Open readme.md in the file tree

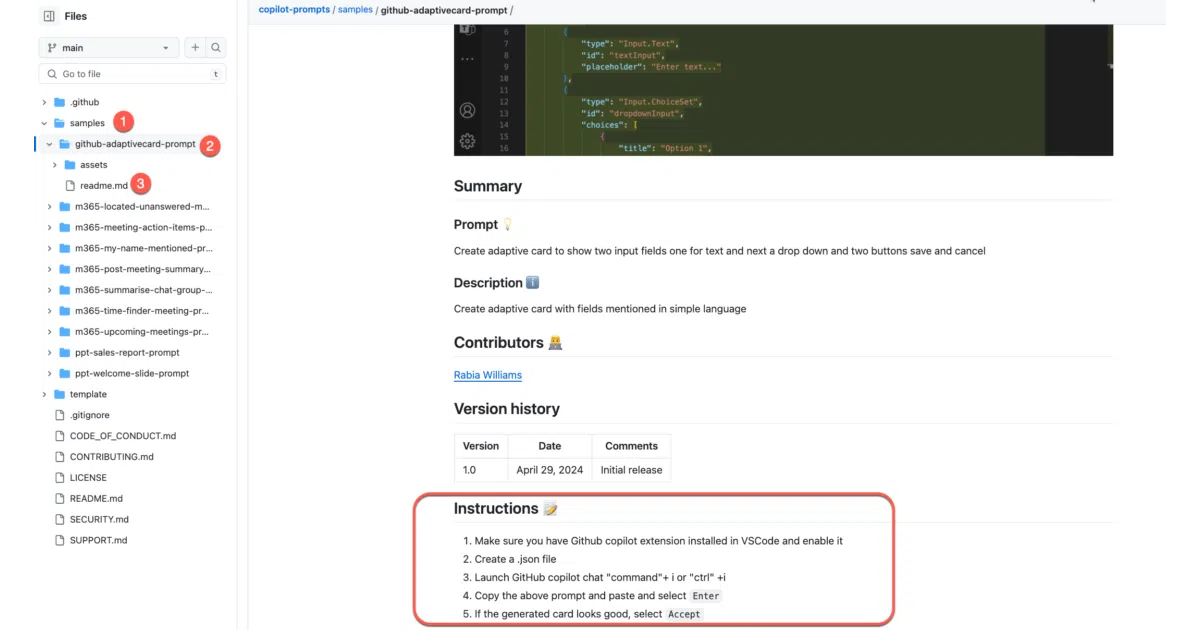click(104, 186)
